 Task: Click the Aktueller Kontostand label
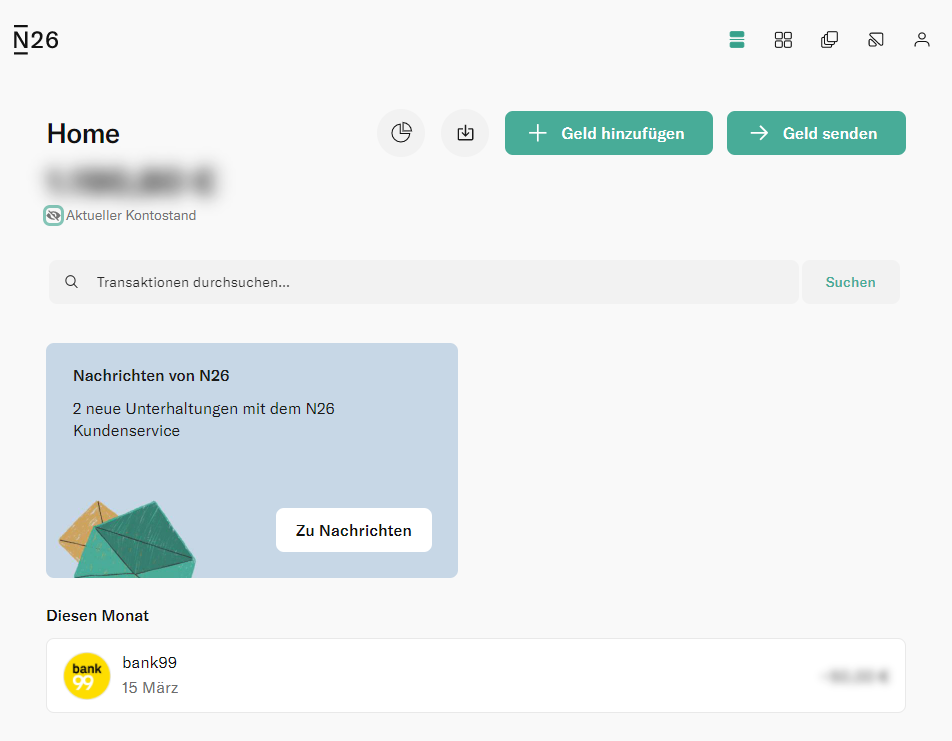131,216
